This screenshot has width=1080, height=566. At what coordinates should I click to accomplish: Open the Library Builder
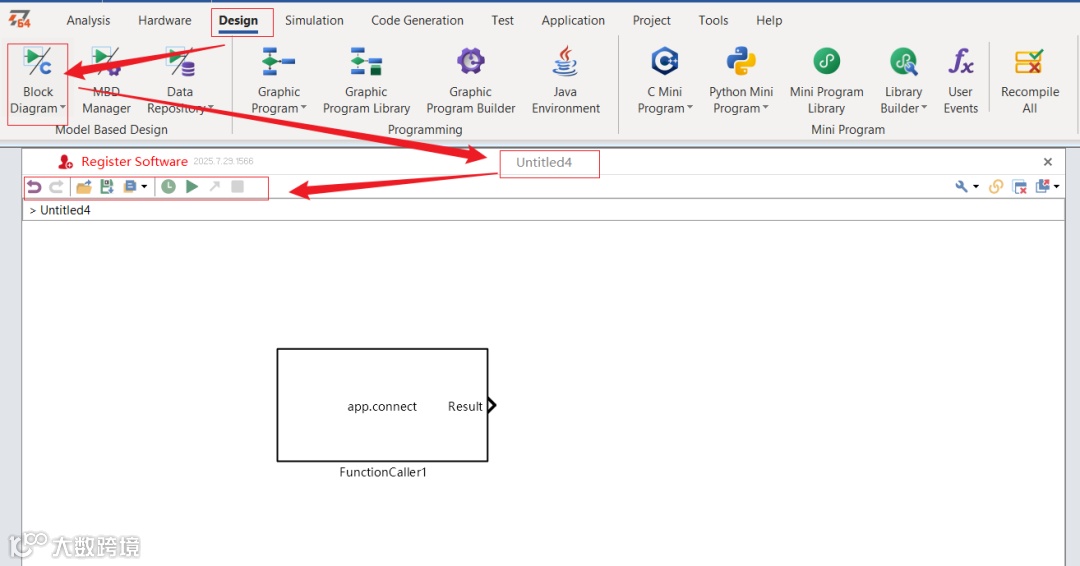903,82
